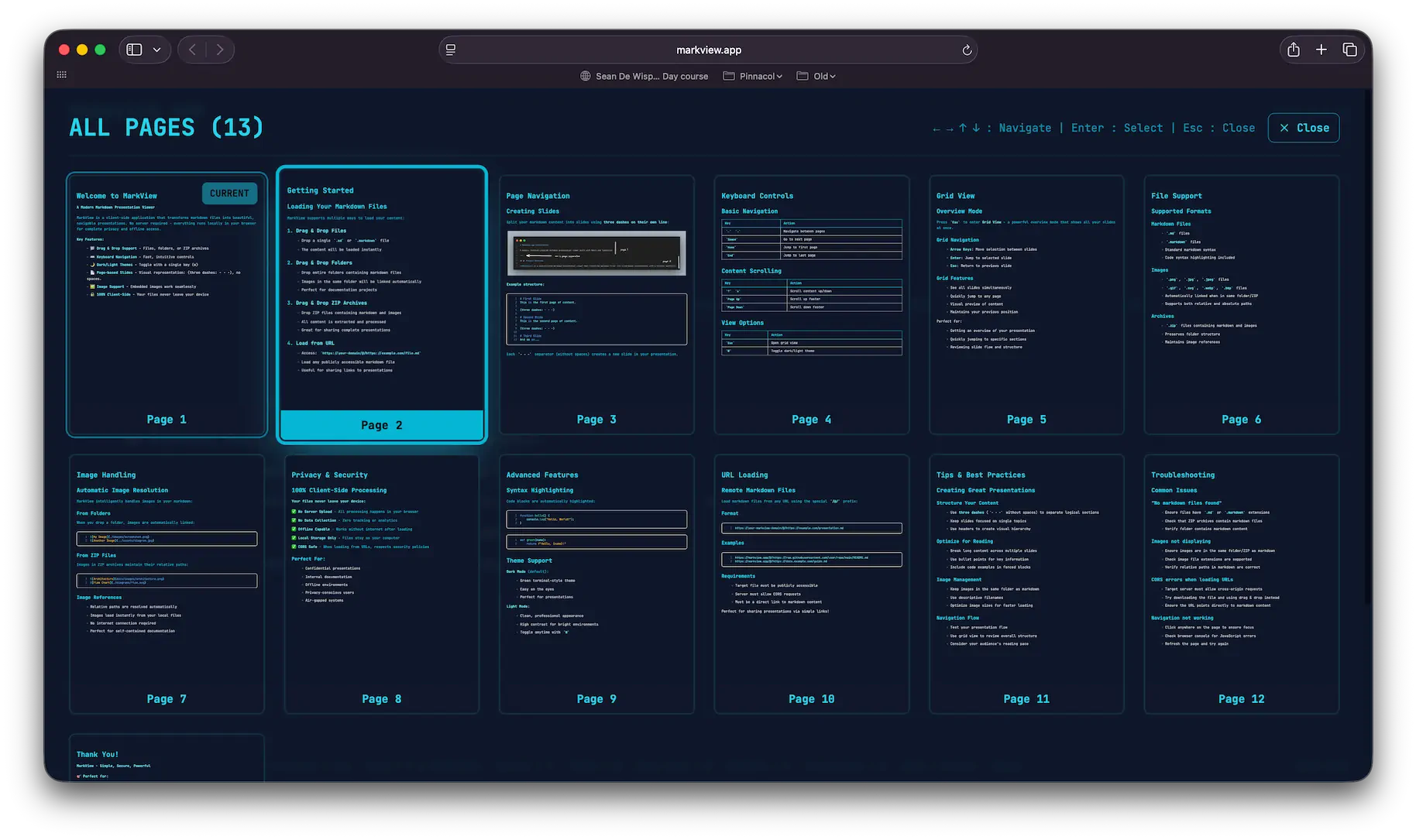Click the page reader icon in address bar
Screen dimensions: 1416x840
pos(451,50)
